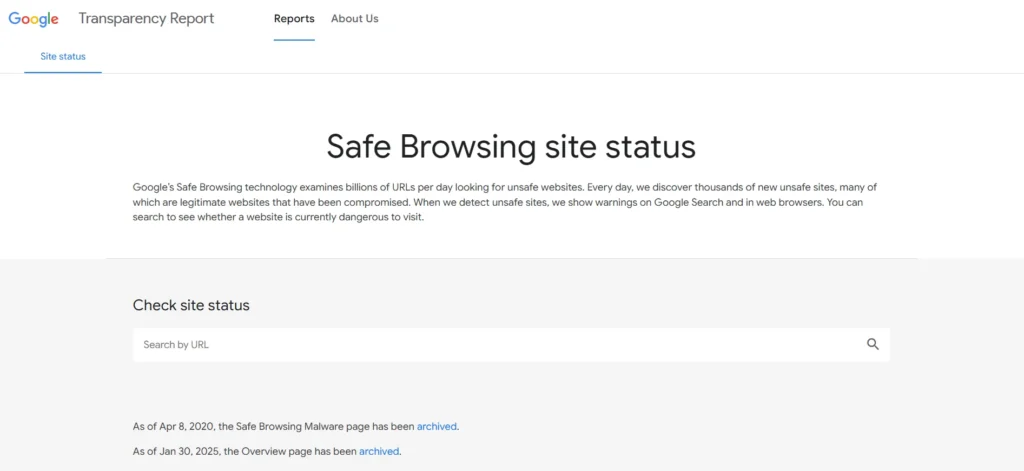The image size is (1024, 471).
Task: Open archived link for Safe Browsing Malware page
Action: [x=436, y=427]
